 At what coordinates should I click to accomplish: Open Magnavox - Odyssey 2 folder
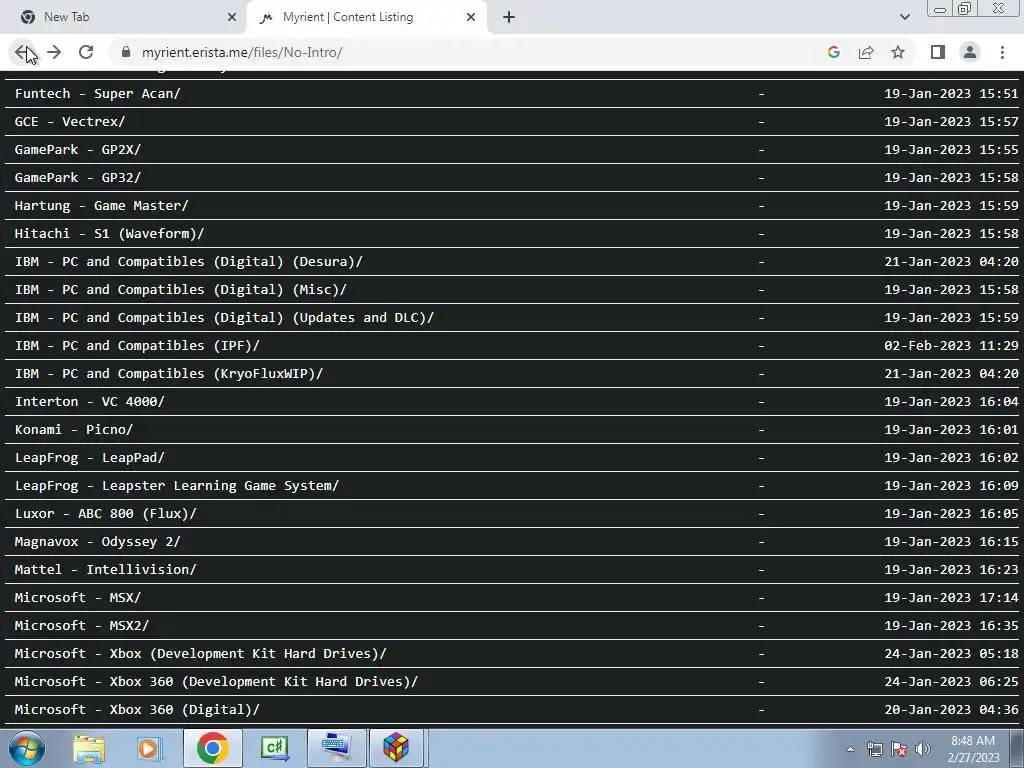97,542
